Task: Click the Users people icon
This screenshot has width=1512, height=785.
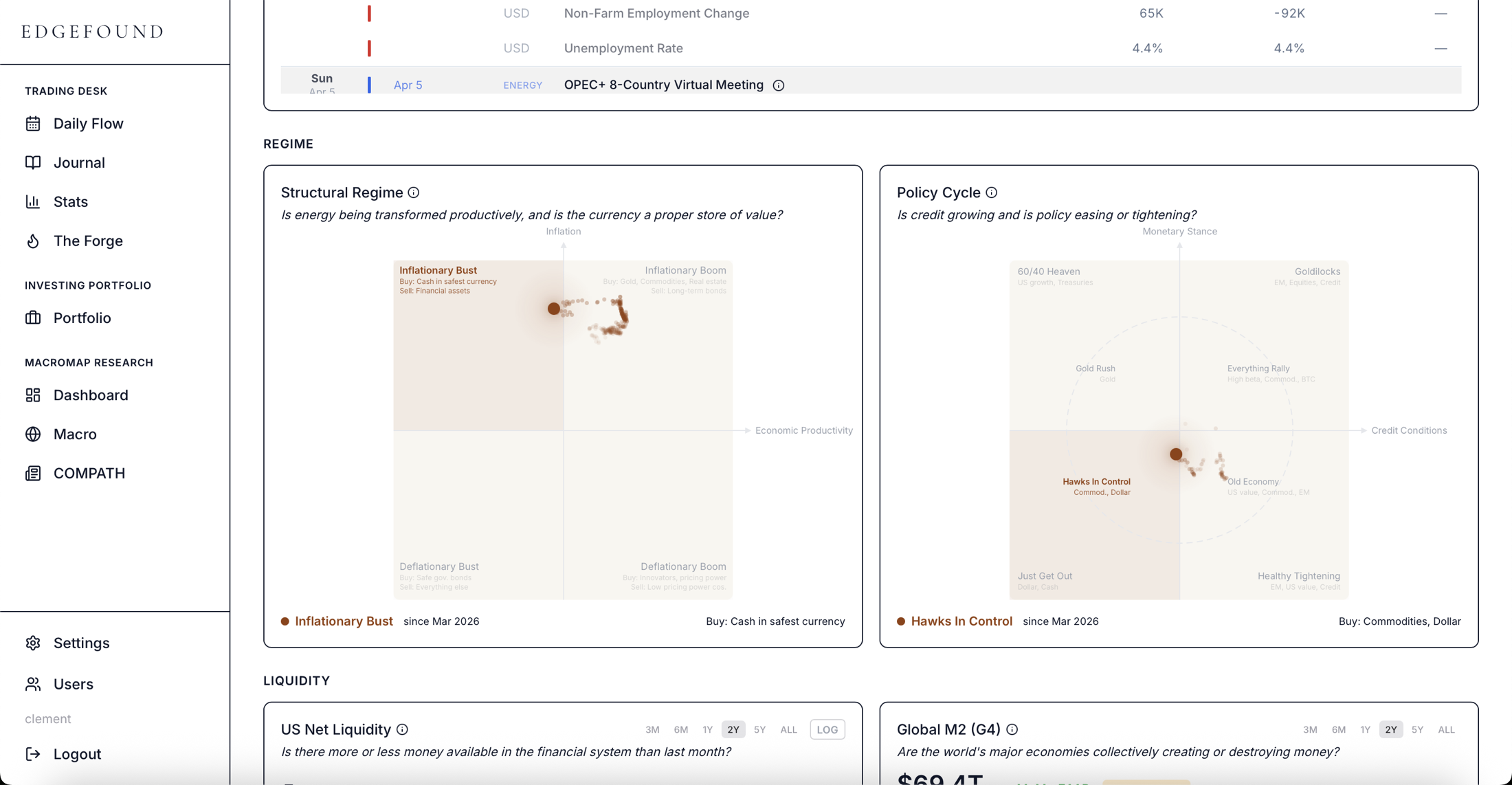Action: click(33, 685)
